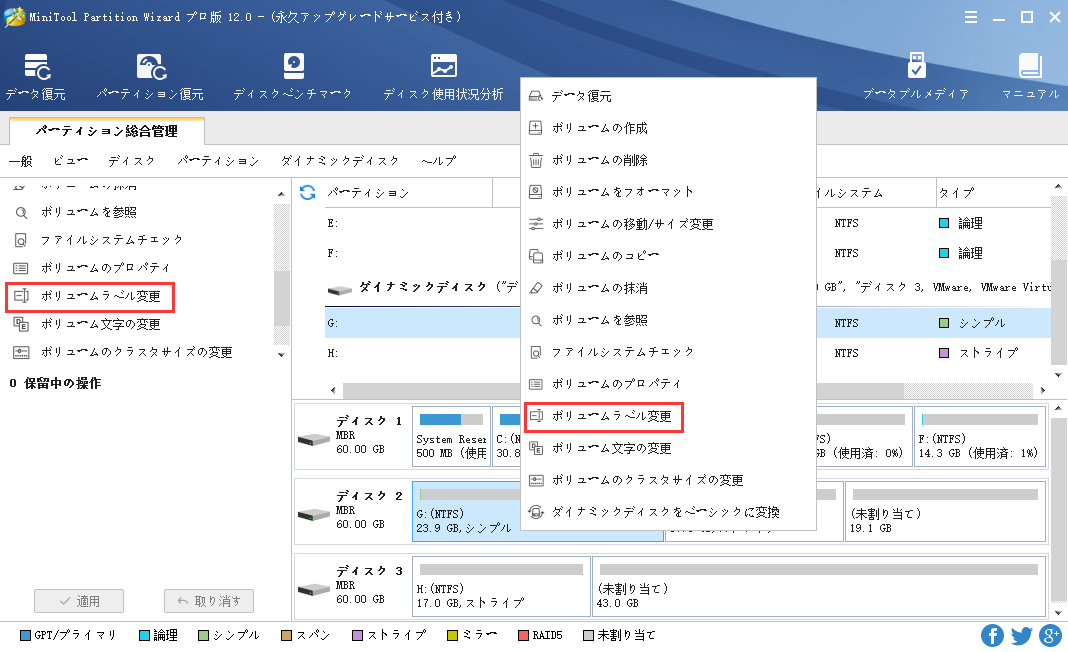Open the マニュアル icon

click(1030, 77)
